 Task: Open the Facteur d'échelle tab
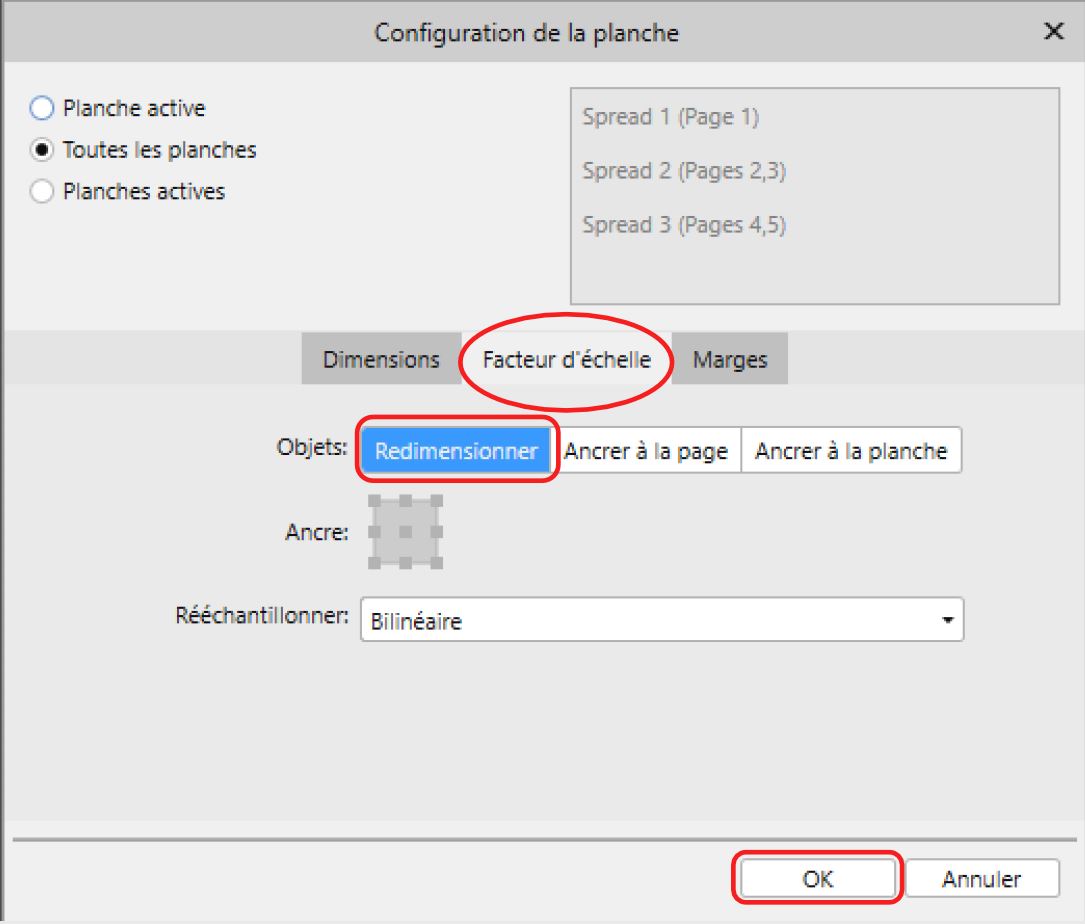566,359
